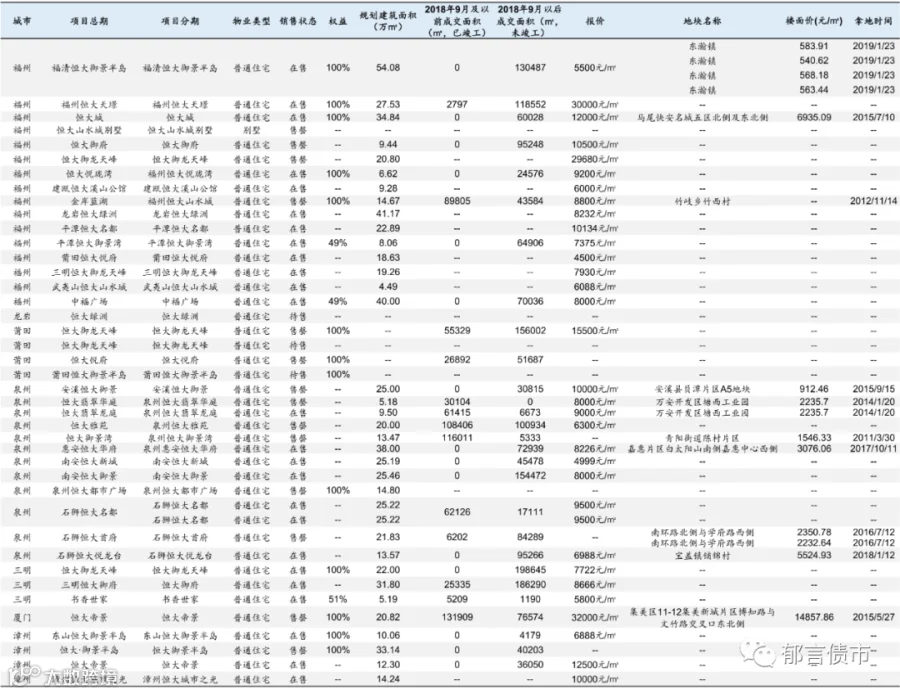Select the 583.91 floor price cell
This screenshot has width=900, height=694.
(x=814, y=46)
